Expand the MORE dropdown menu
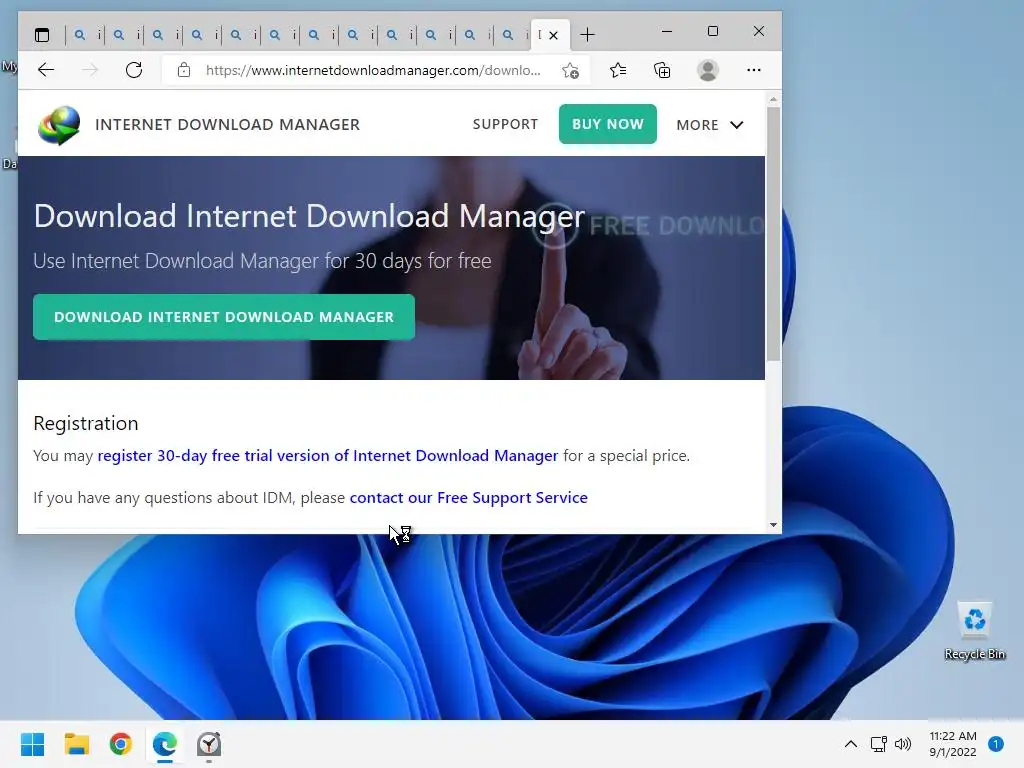This screenshot has height=768, width=1024. [710, 125]
